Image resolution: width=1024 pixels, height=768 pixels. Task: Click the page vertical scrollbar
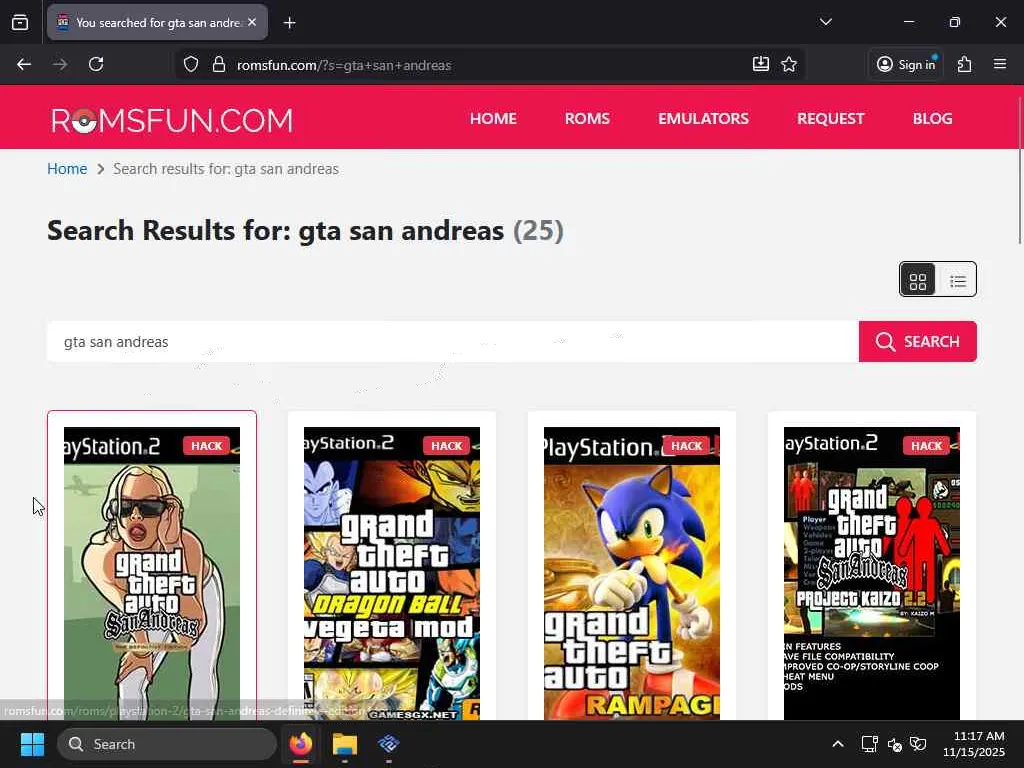1019,170
